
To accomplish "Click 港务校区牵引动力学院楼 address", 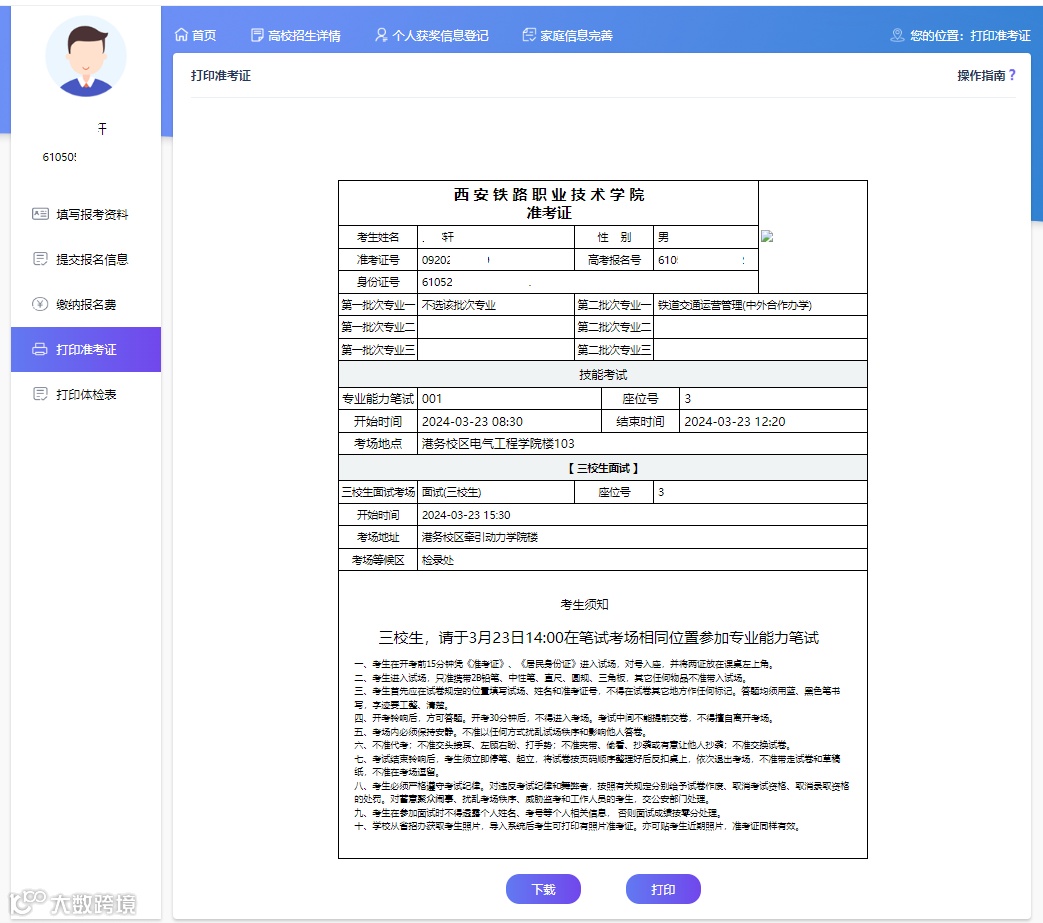I will 643,537.
